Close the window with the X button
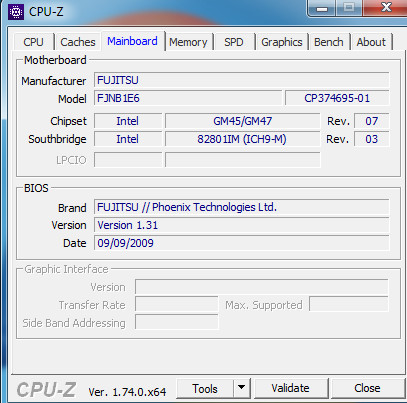Viewport: 407px width, 403px height. pos(386,8)
